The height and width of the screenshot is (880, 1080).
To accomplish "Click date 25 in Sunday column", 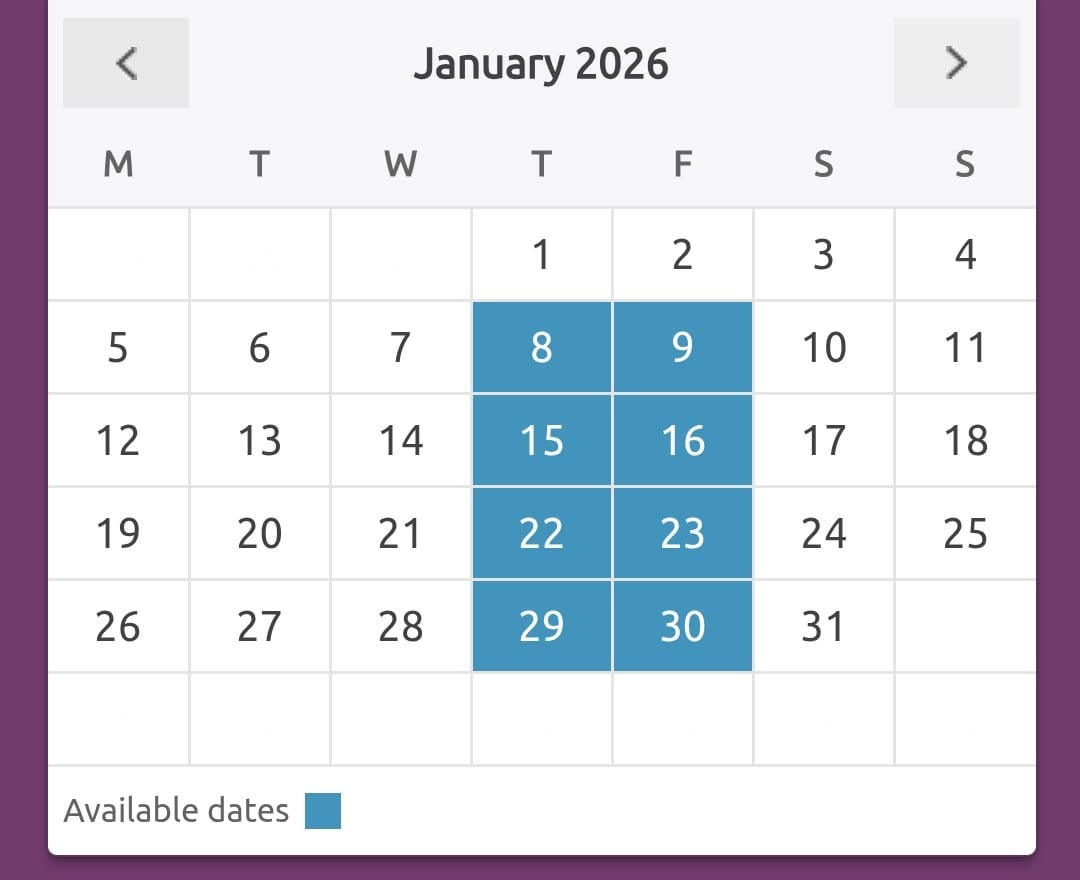I will 965,533.
